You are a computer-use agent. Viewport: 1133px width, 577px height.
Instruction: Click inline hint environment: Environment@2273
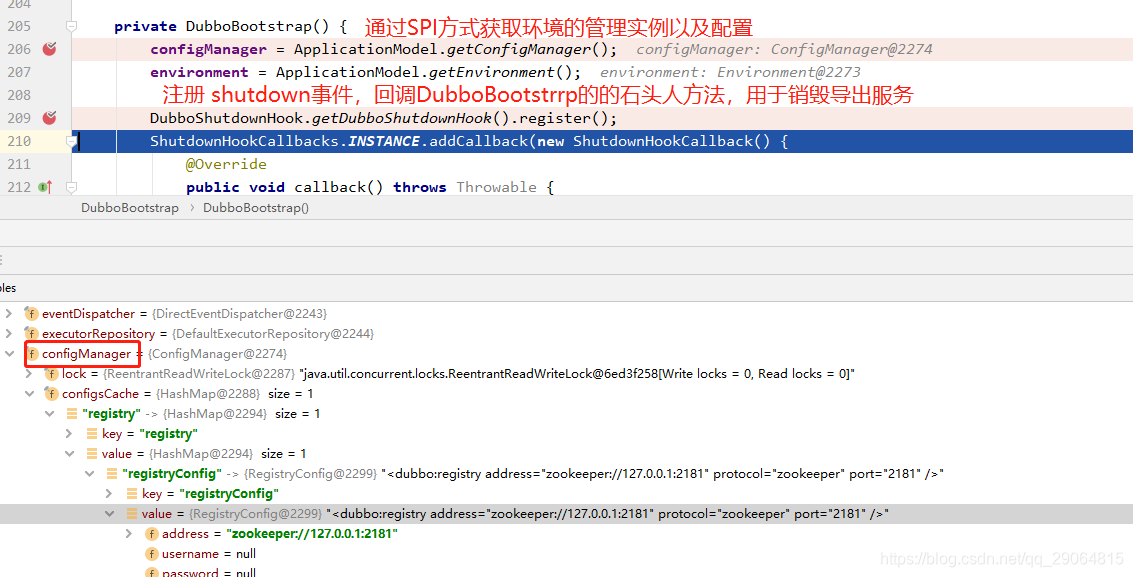pyautogui.click(x=730, y=72)
